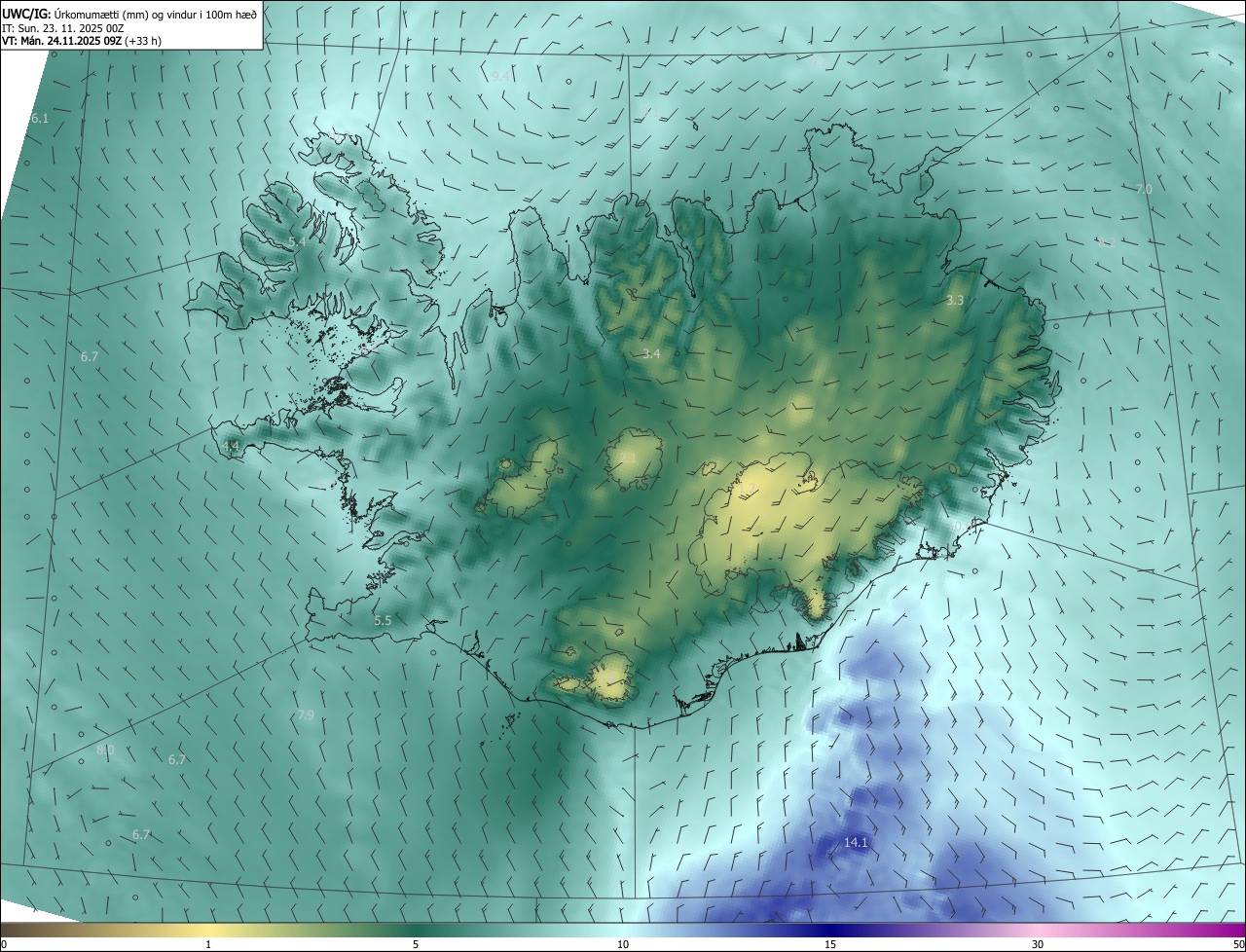Click the 15 tick on the colour scale

830,944
